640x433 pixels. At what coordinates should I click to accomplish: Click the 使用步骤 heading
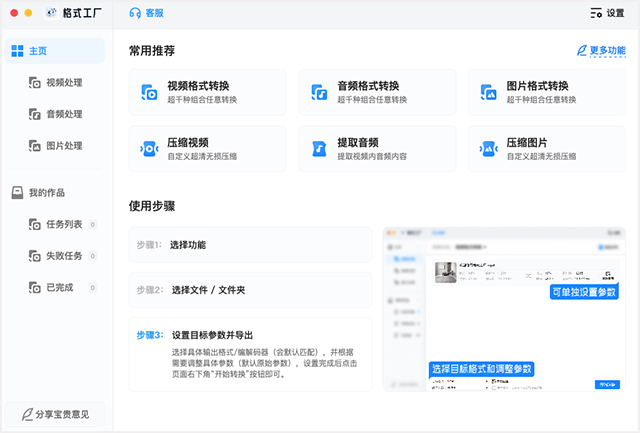click(x=152, y=206)
